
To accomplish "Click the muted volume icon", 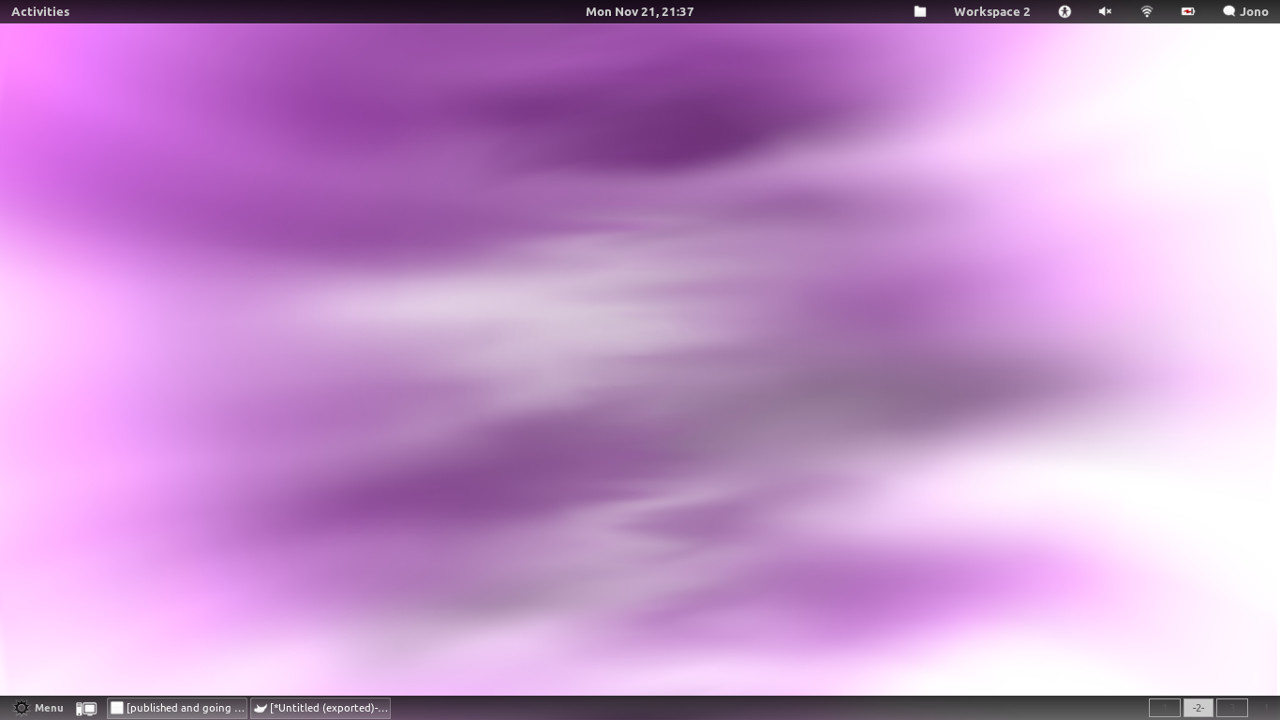I will pyautogui.click(x=1105, y=12).
